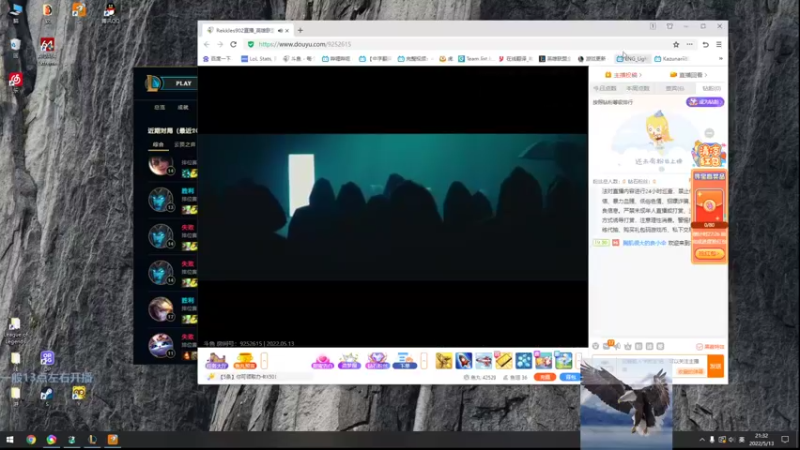The width and height of the screenshot is (800, 450).
Task: Click the purple diamond fan icon
Action: pyautogui.click(x=378, y=361)
